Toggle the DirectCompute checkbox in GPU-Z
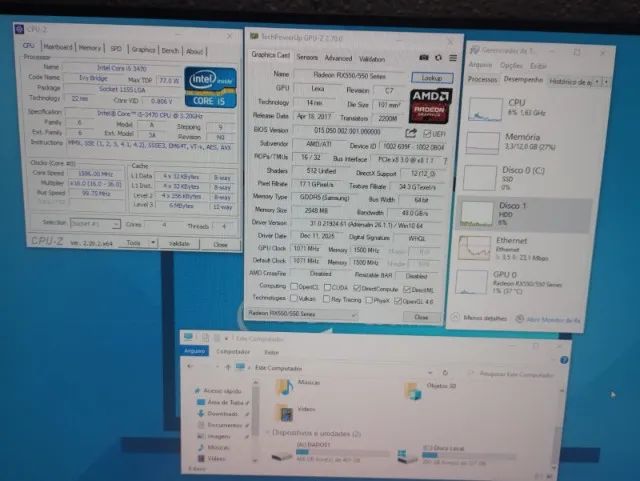This screenshot has width=640, height=481. 357,288
